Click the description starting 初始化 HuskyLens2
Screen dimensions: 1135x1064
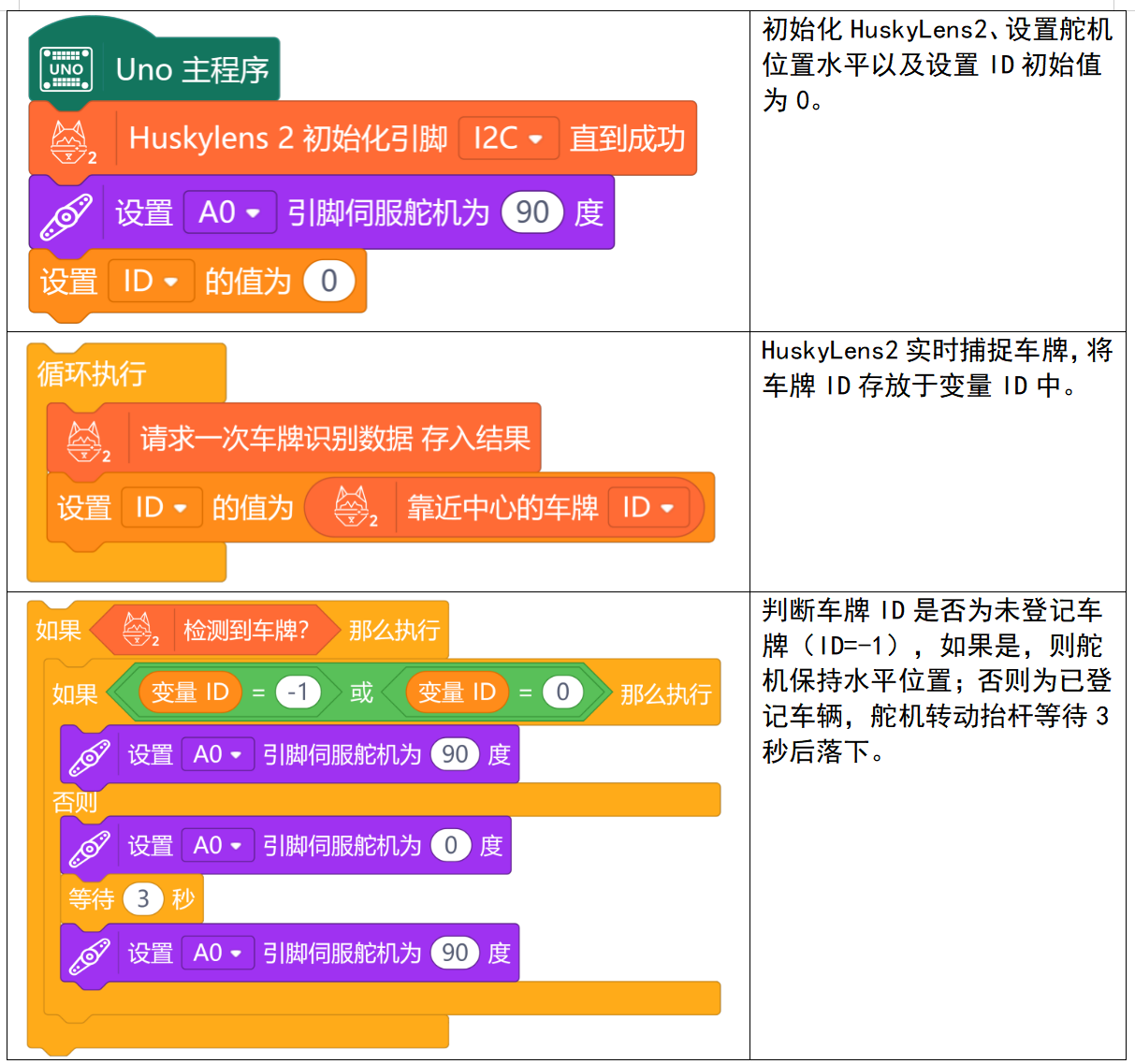938,65
